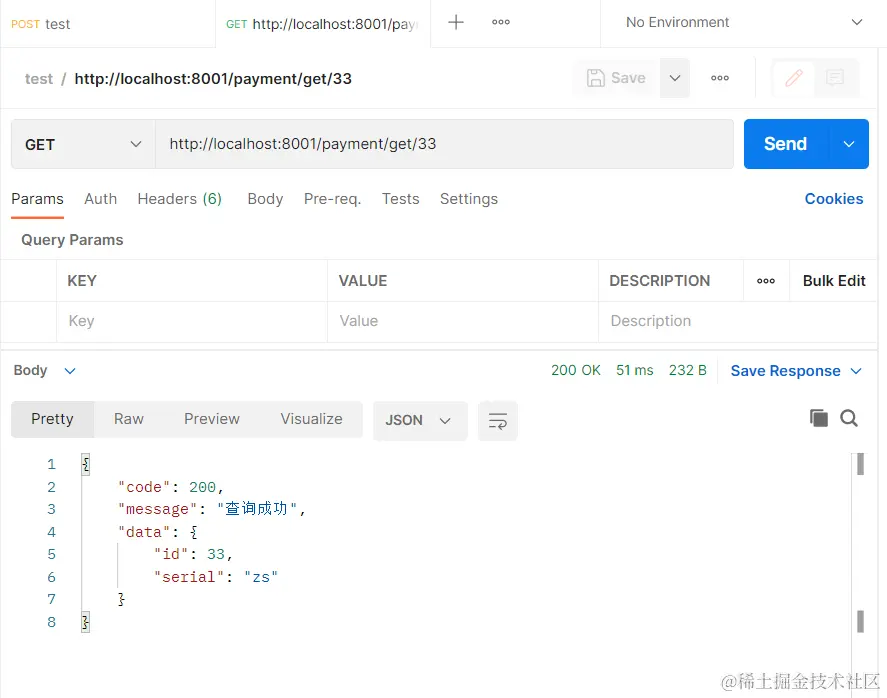Click the Cookies link
The image size is (887, 698).
click(834, 199)
